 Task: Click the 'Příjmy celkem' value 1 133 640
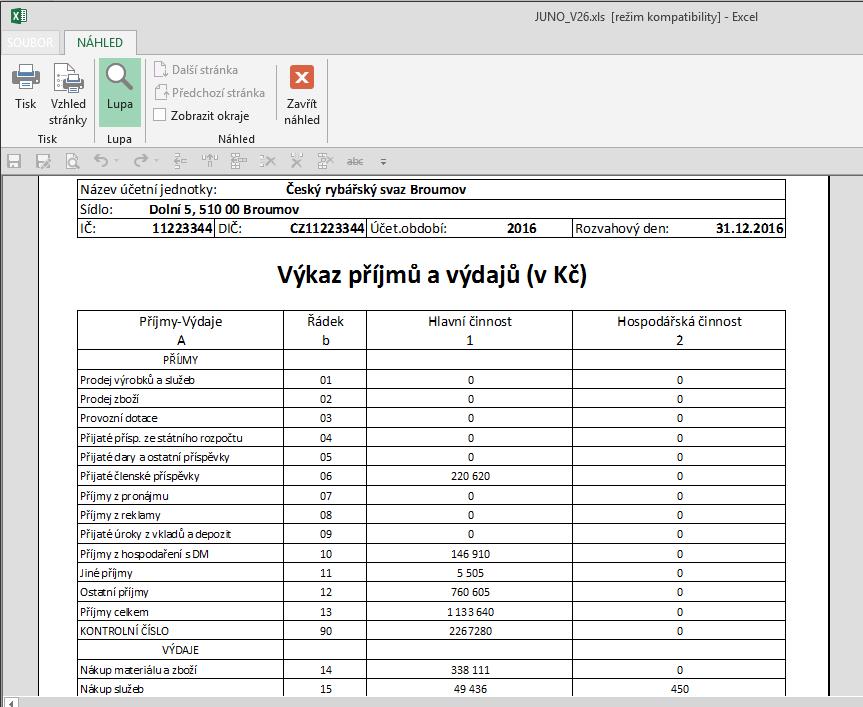[471, 612]
